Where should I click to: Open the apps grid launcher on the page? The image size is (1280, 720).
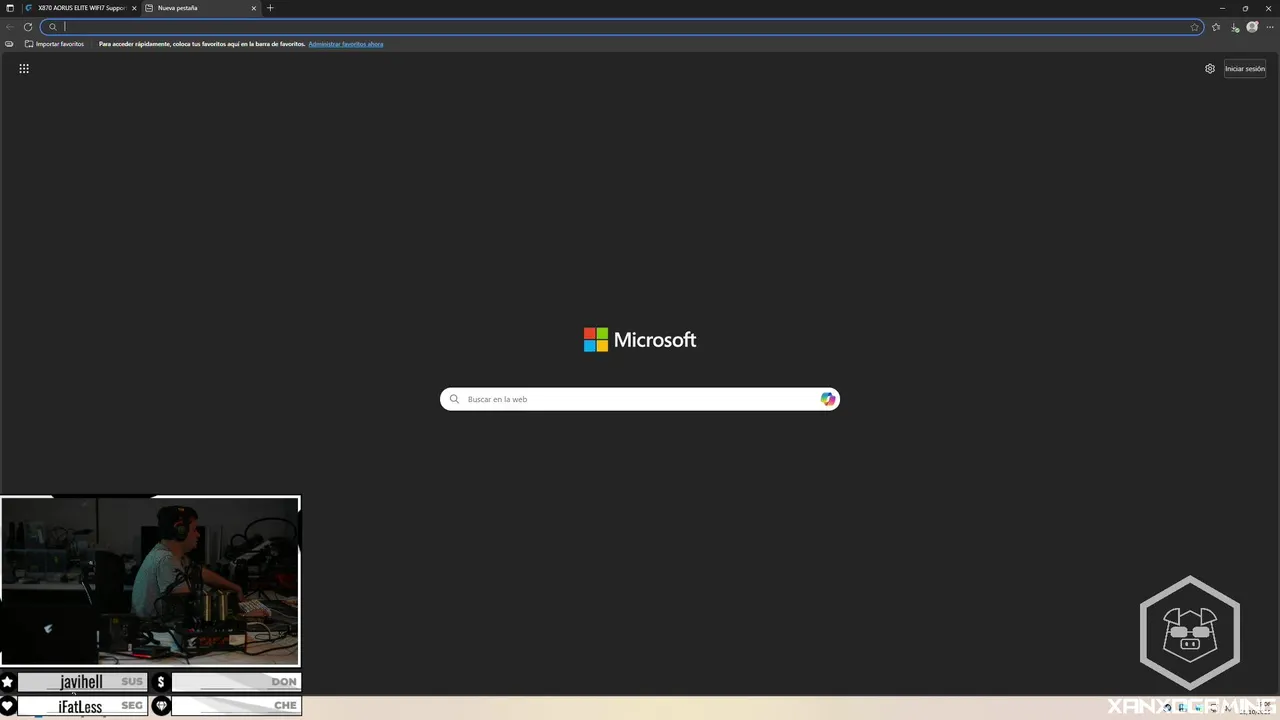tap(24, 69)
